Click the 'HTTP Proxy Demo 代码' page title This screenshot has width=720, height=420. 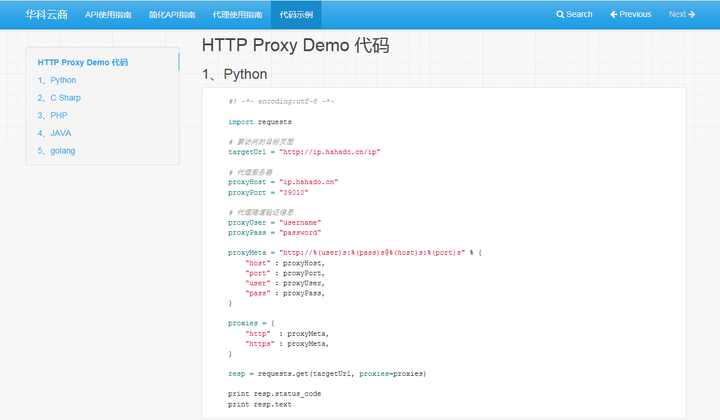[x=295, y=46]
